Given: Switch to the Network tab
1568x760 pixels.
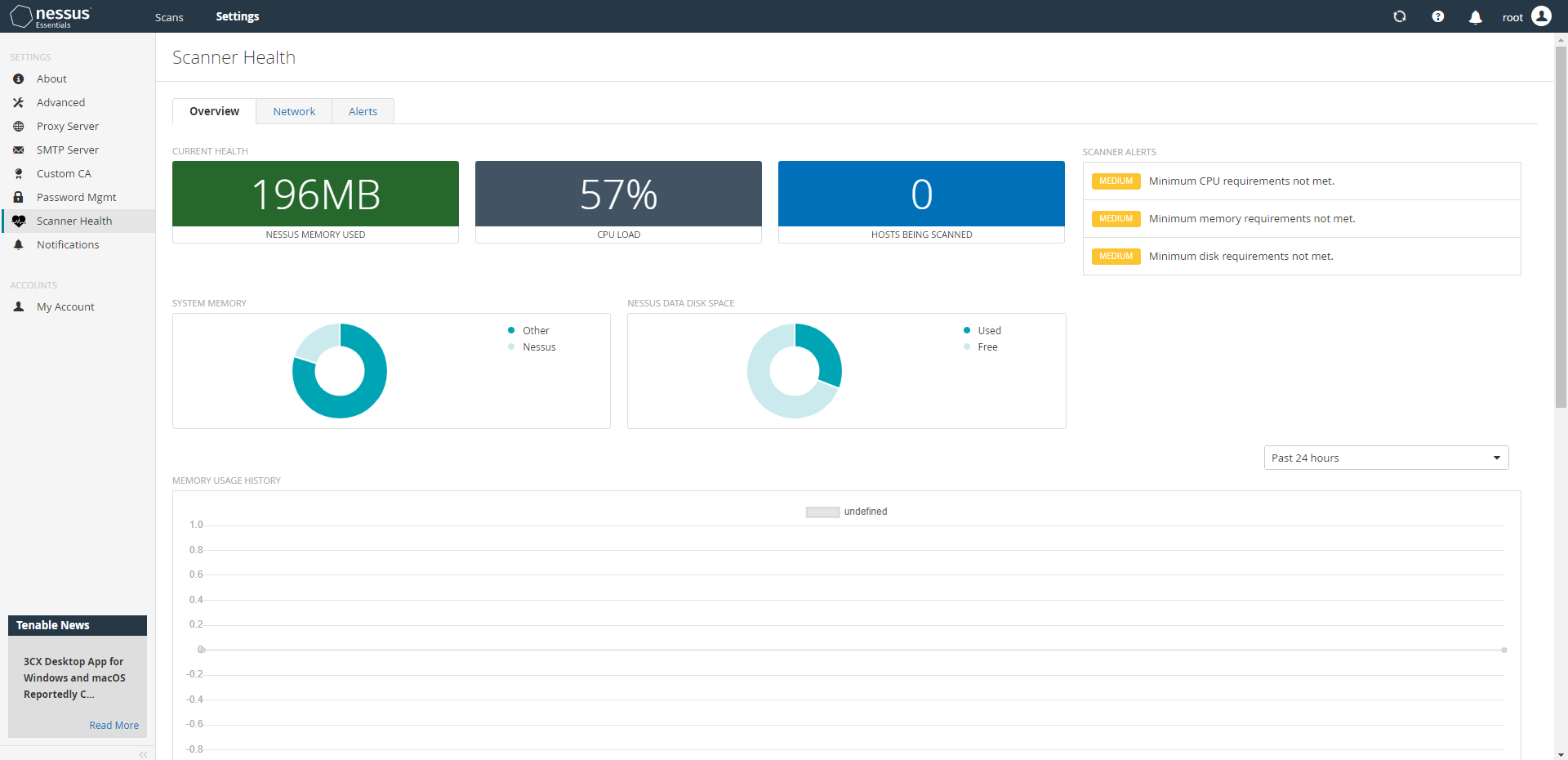Looking at the screenshot, I should coord(294,111).
